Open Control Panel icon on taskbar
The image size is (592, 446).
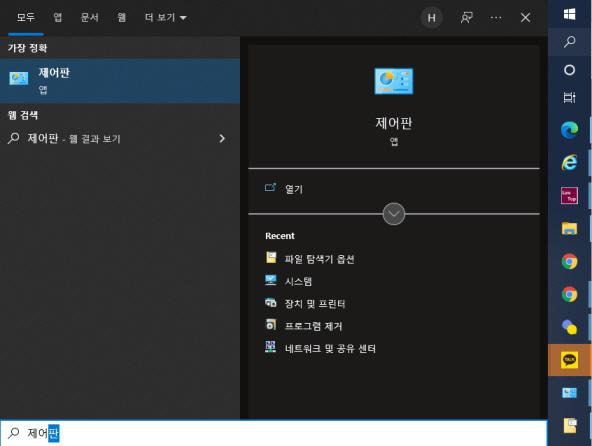click(x=569, y=393)
